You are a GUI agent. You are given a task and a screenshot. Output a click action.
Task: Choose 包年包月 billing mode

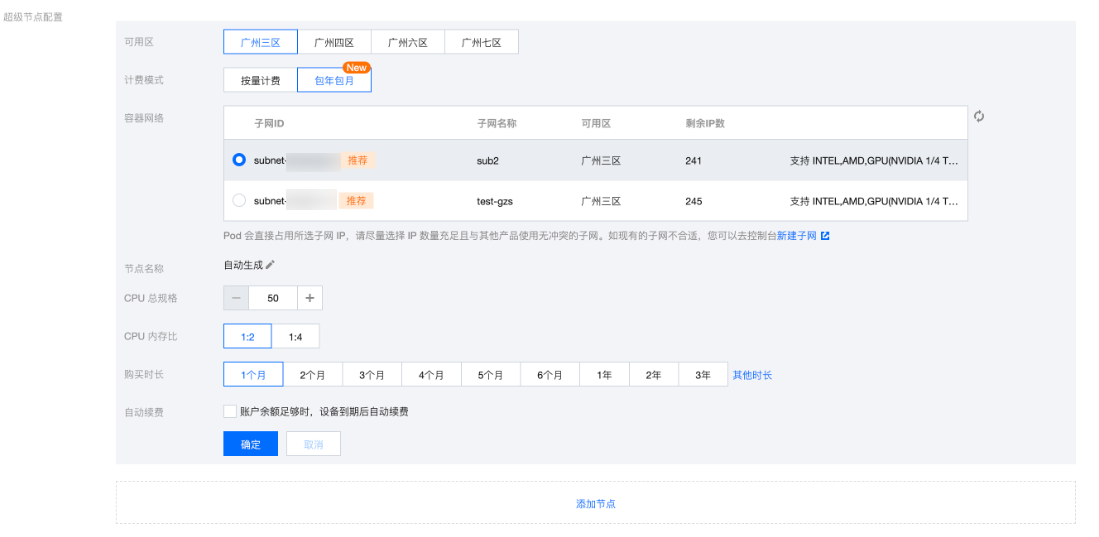coord(334,80)
